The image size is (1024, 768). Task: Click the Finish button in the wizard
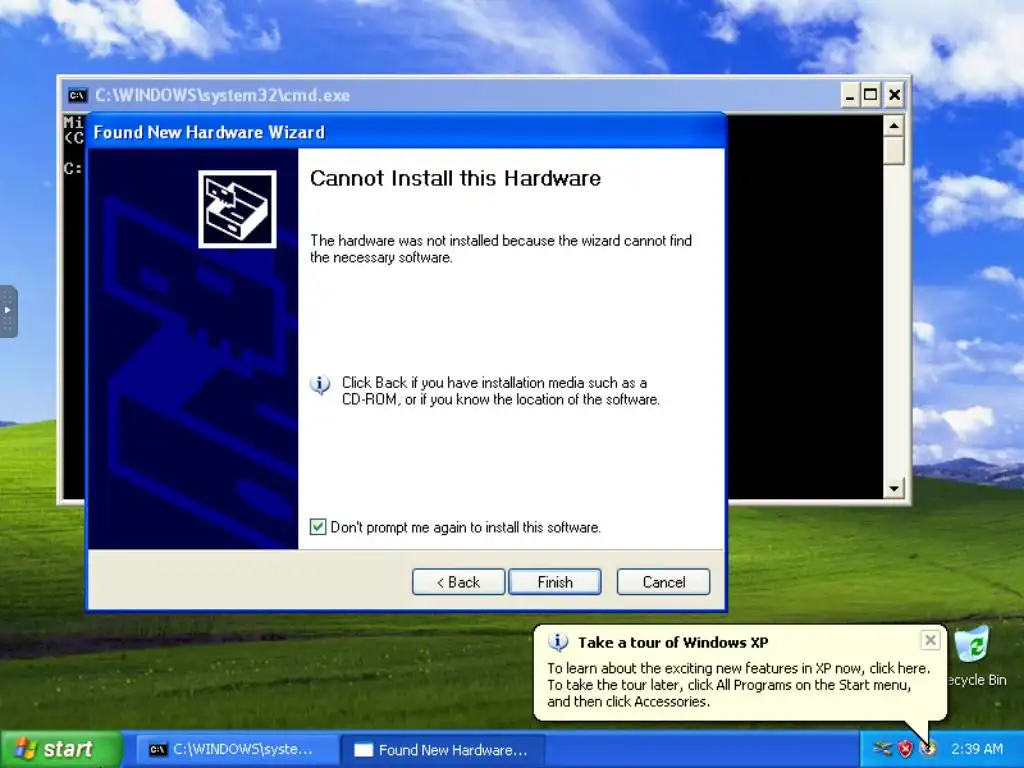tap(554, 582)
